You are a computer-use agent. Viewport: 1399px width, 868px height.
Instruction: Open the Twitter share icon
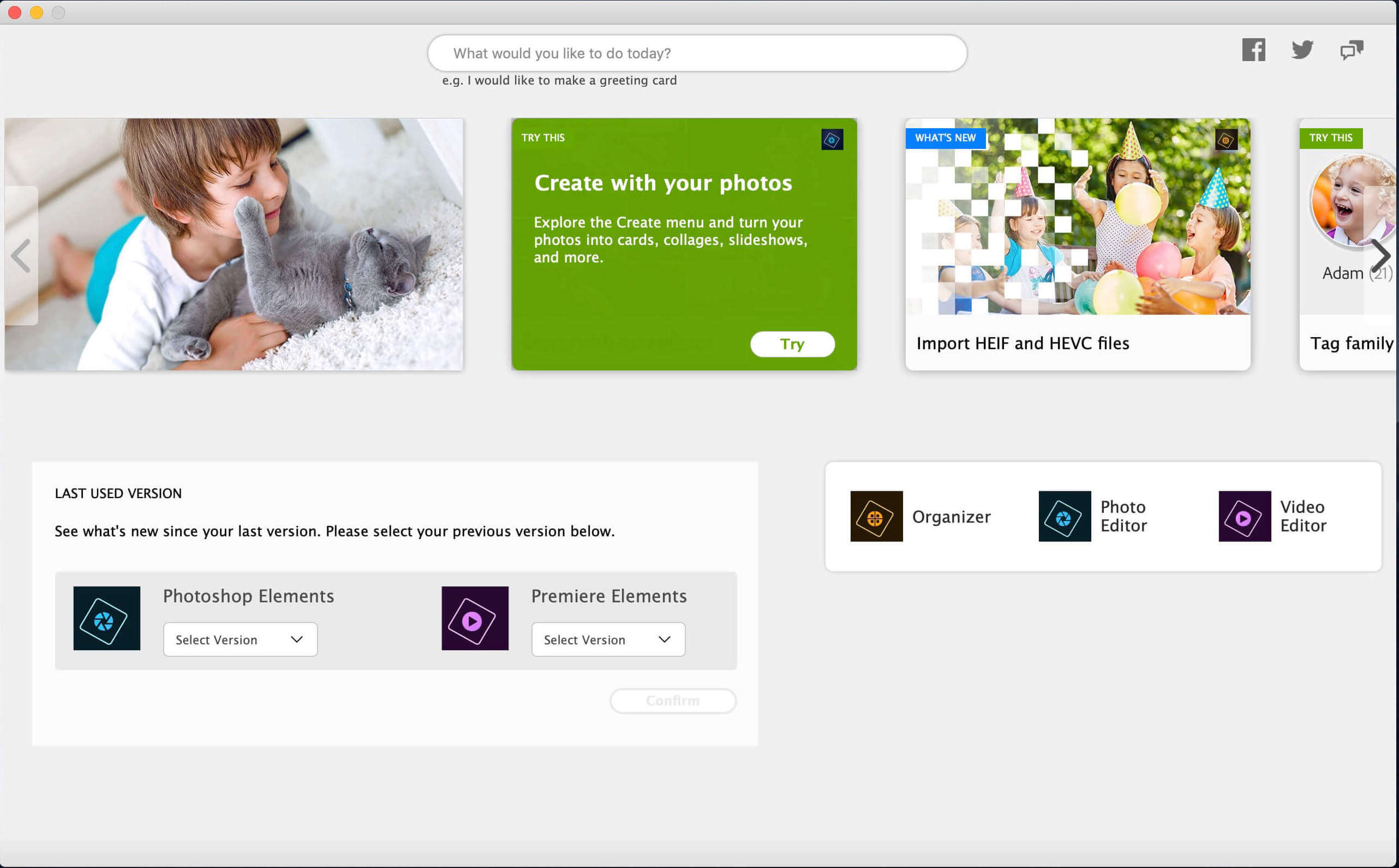1302,50
